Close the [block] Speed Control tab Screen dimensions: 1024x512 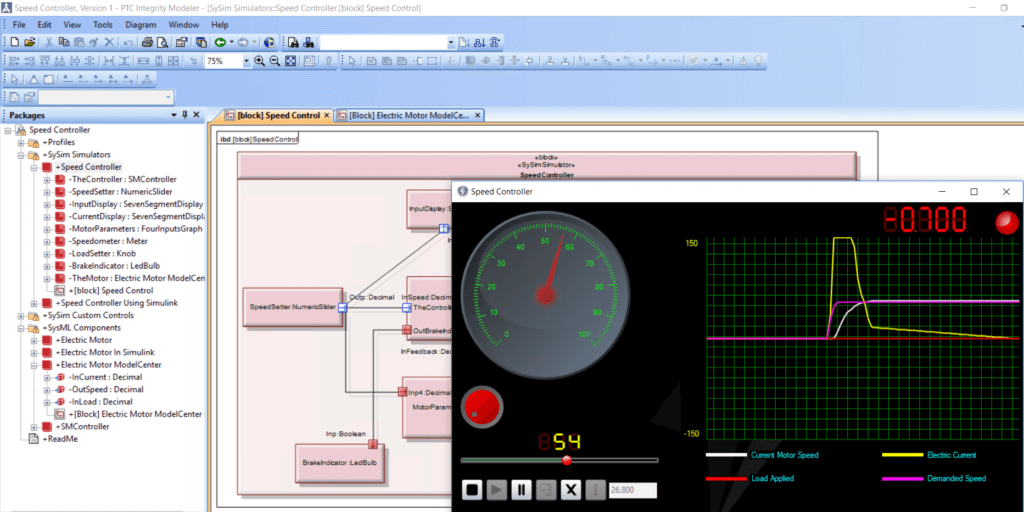coord(327,116)
